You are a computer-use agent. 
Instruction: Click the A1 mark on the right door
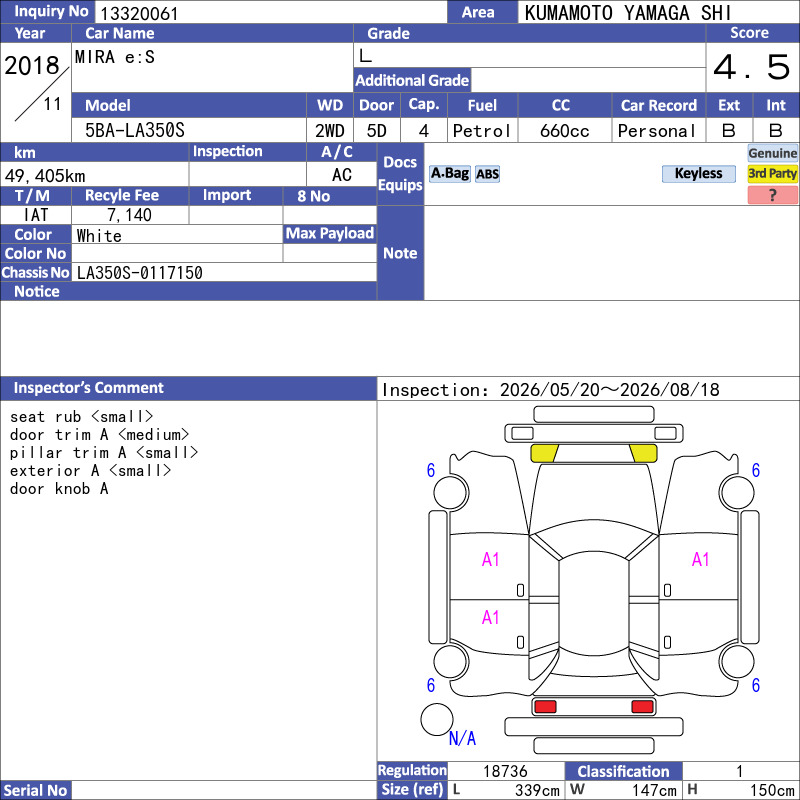(701, 560)
